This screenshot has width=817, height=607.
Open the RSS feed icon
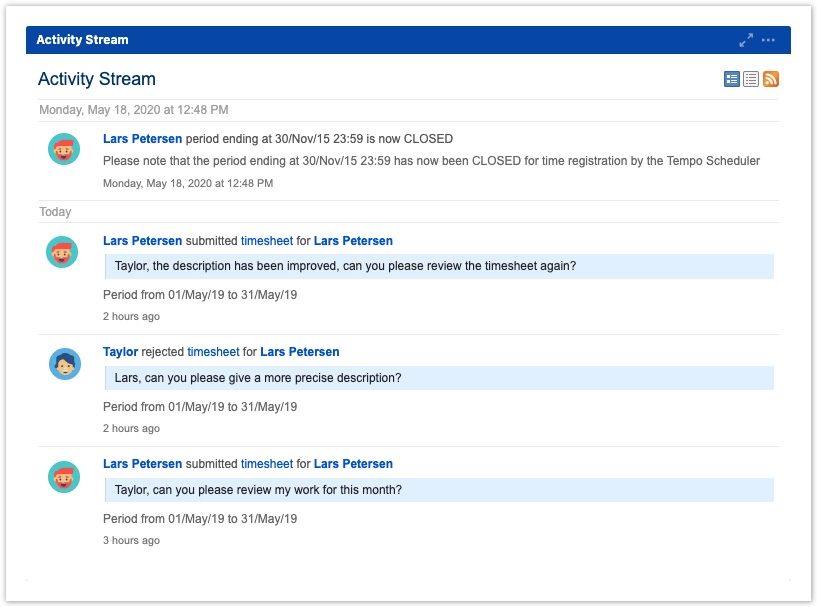[x=771, y=79]
